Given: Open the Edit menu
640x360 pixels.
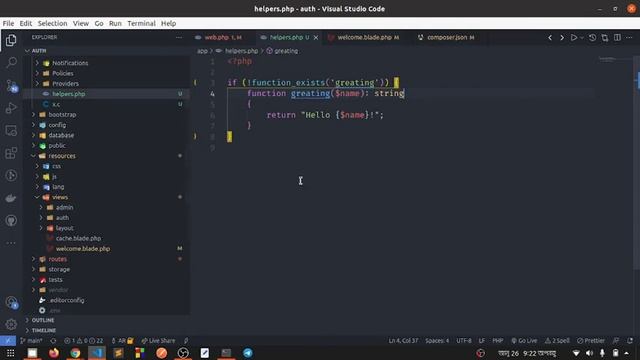Looking at the screenshot, I should [26, 23].
